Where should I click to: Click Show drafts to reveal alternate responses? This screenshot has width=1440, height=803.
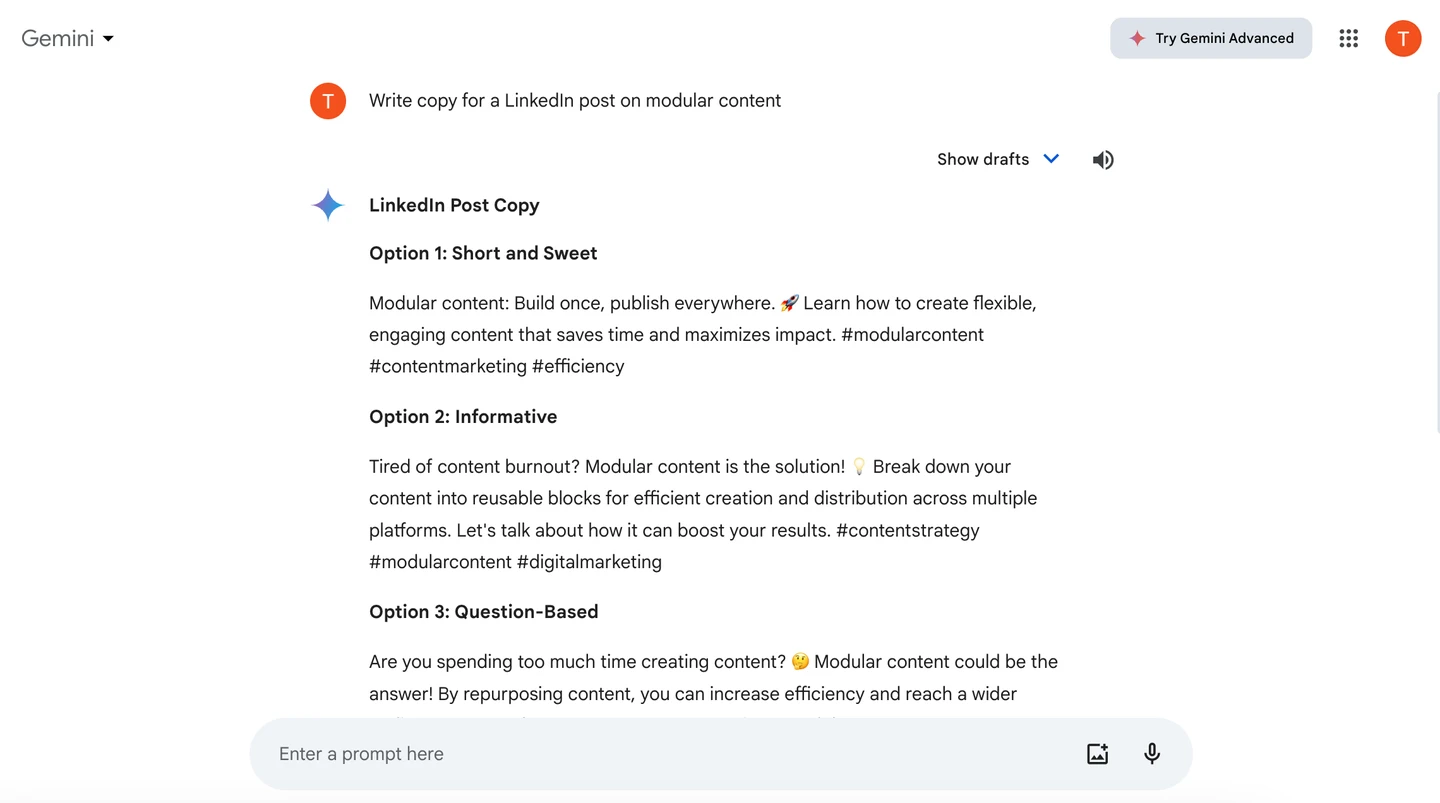coord(982,159)
